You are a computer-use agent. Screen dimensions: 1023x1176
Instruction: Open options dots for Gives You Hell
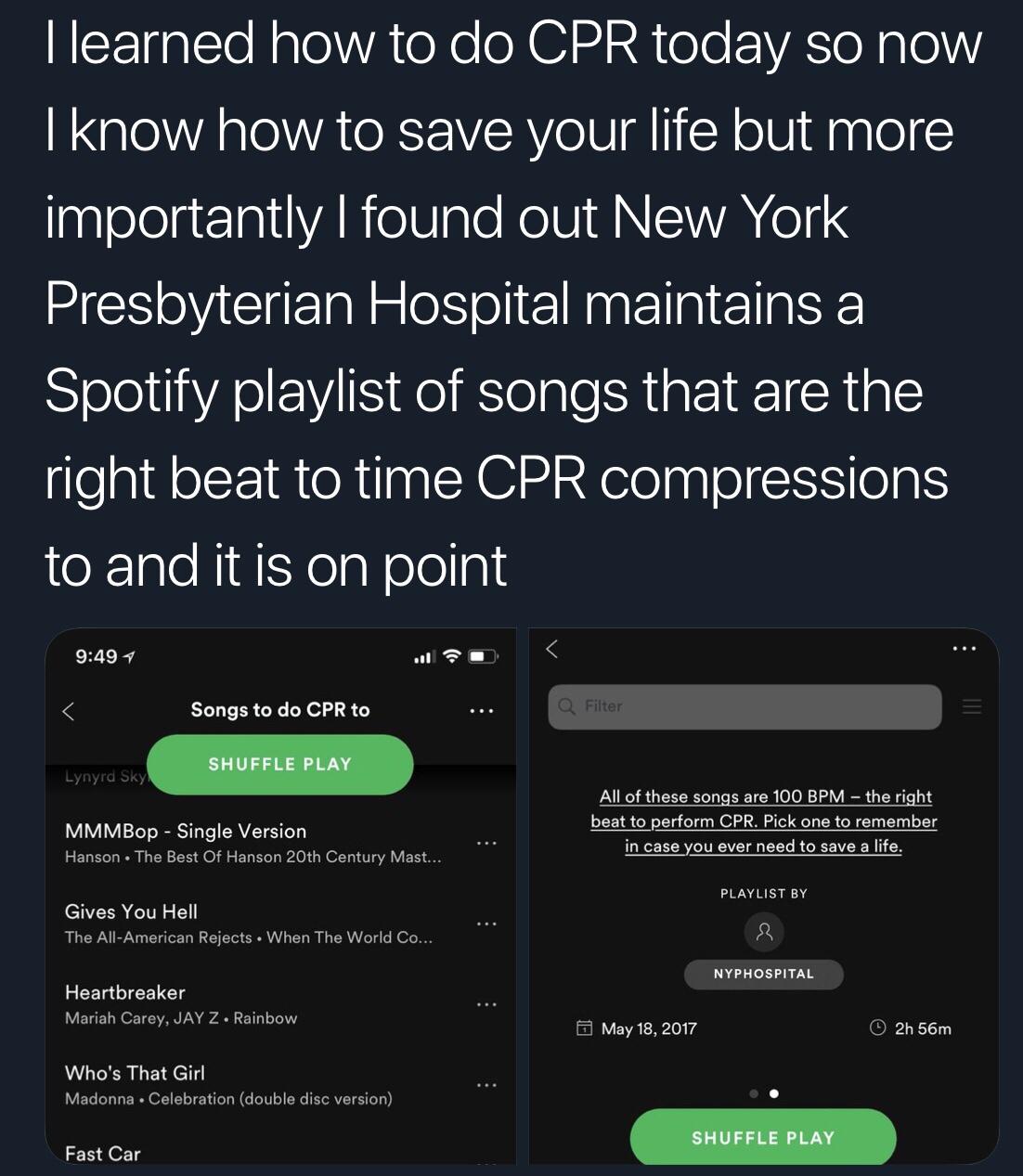pos(486,924)
